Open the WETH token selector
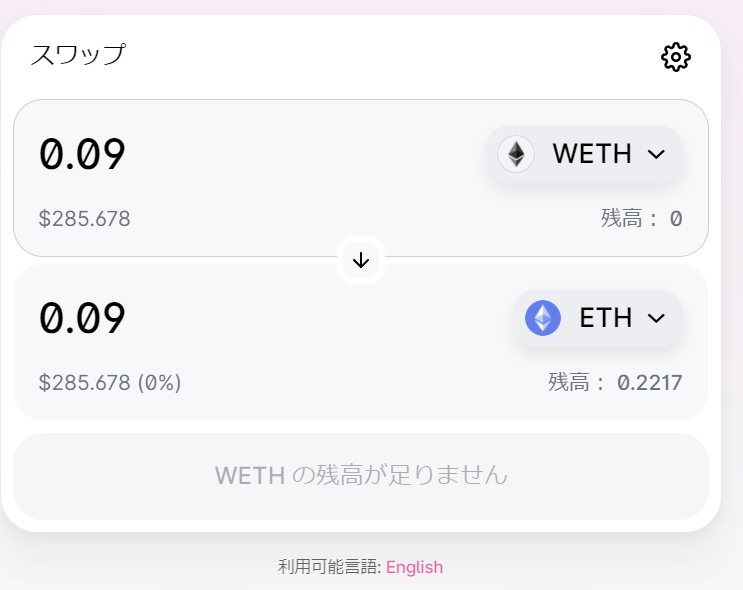Viewport: 743px width, 590px height. point(584,154)
